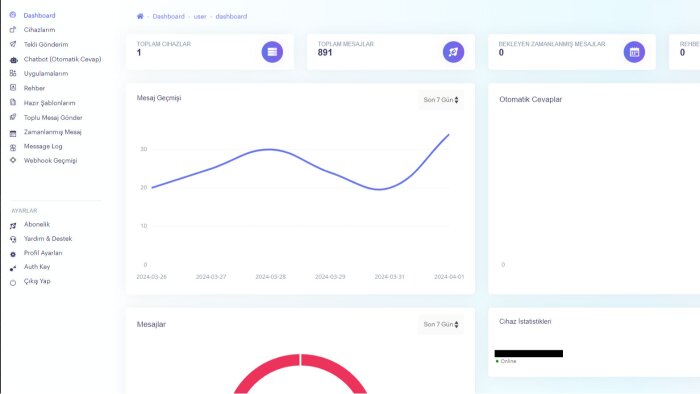
Task: Open Son 7 Gün dropdown in Mesajlar card
Action: [x=441, y=324]
